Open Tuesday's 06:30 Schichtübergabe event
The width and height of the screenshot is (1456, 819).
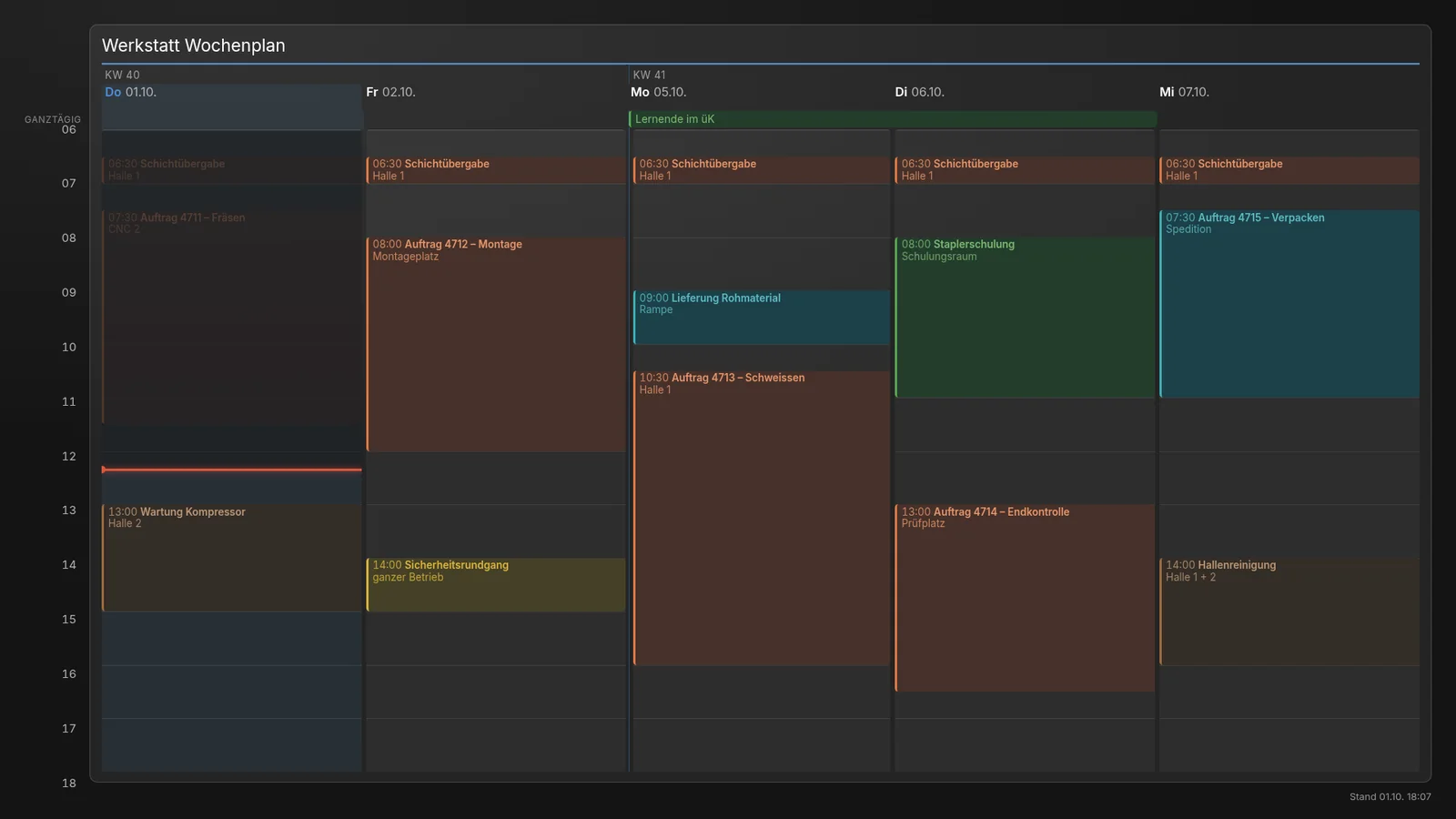(1025, 170)
